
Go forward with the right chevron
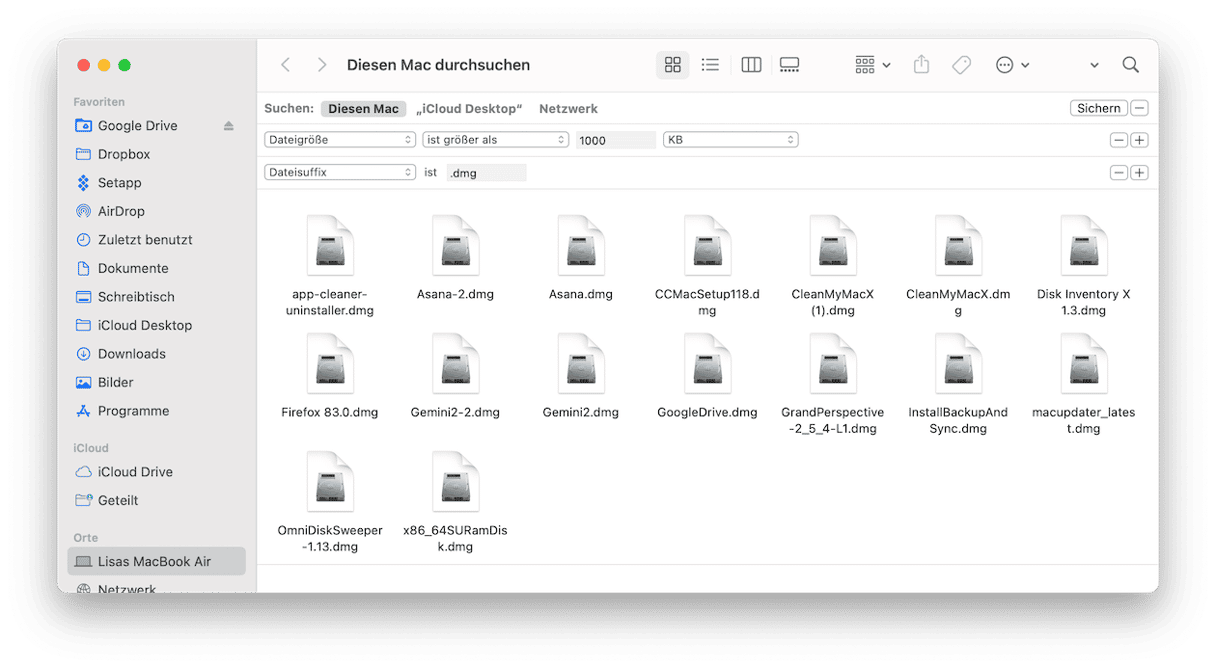321,65
